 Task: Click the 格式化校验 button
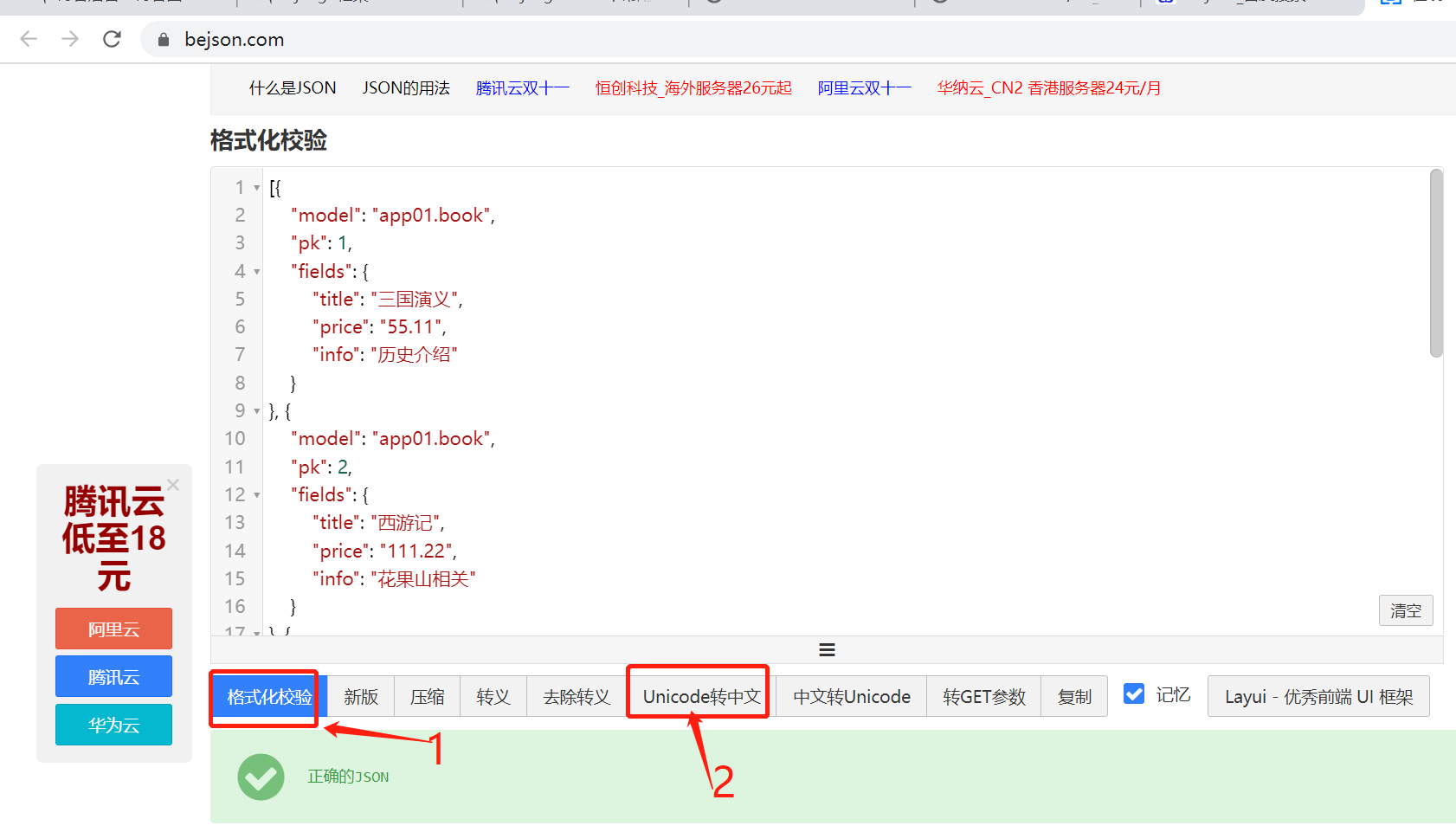pyautogui.click(x=269, y=697)
